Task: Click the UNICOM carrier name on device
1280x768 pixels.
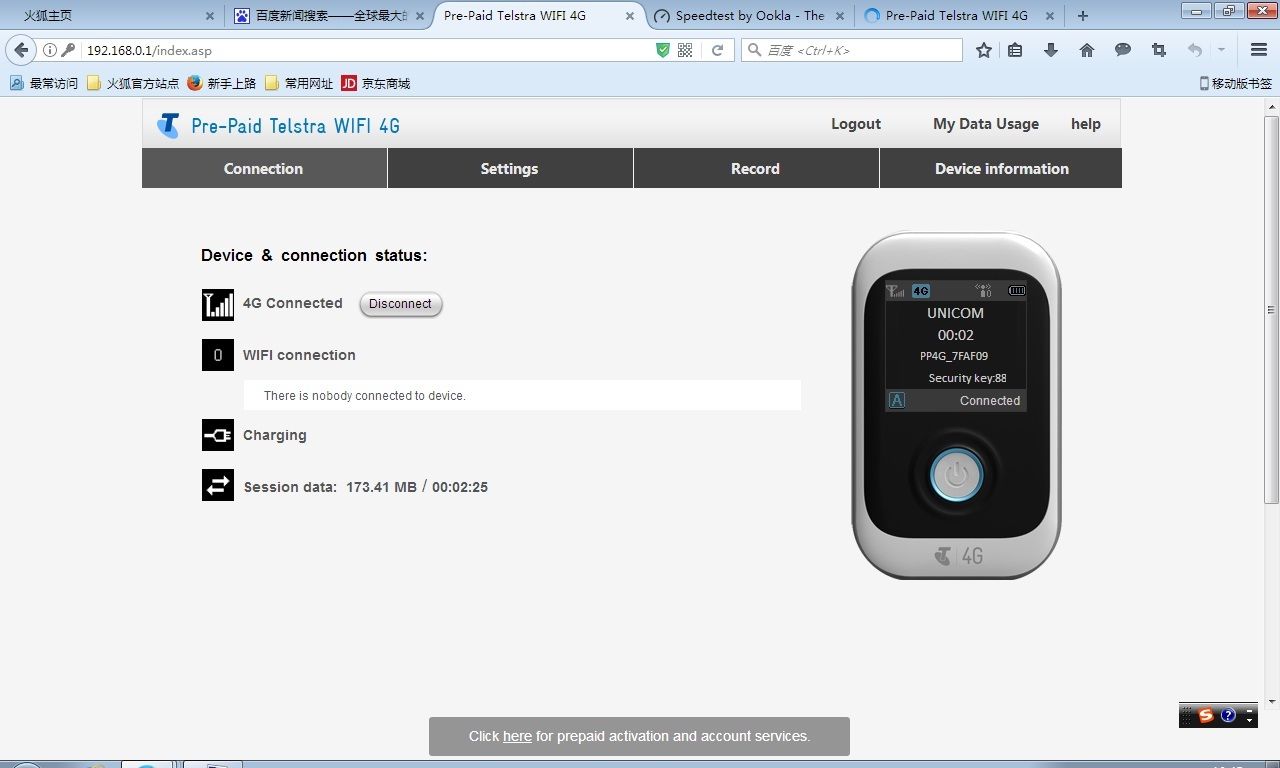Action: click(955, 313)
